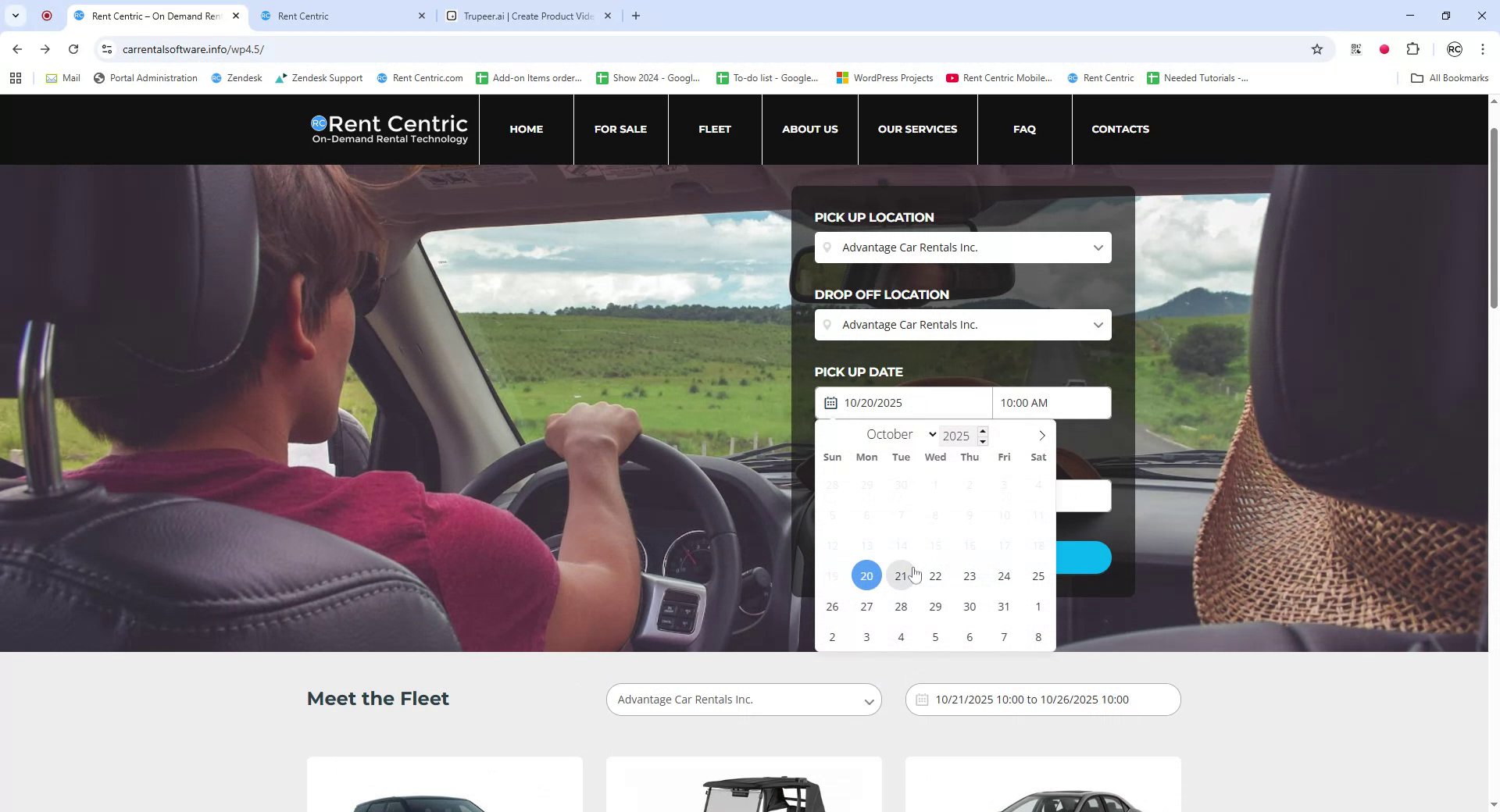1500x812 pixels.
Task: Click the Mail bookmark icon
Action: coord(51,77)
